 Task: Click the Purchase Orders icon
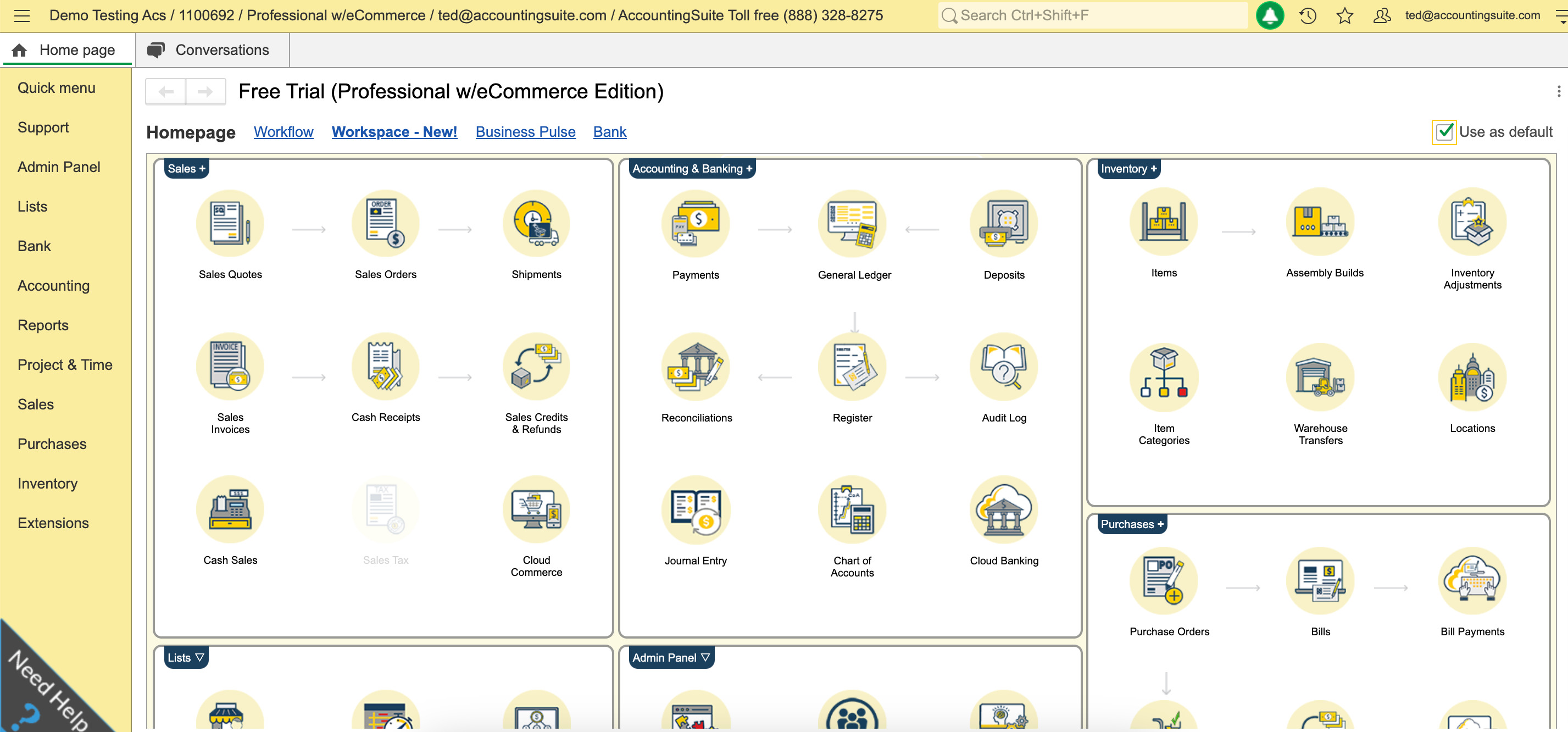(1164, 581)
